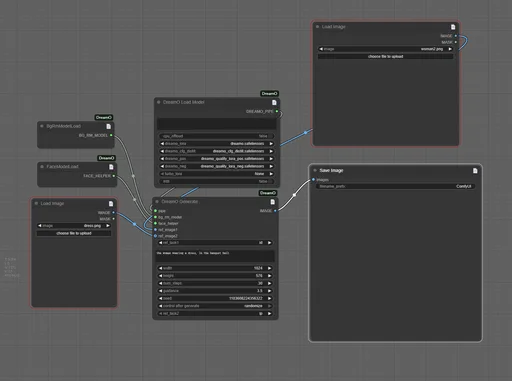
Task: Click the DreamO badge above FaceModelLoad
Action: [x=106, y=158]
